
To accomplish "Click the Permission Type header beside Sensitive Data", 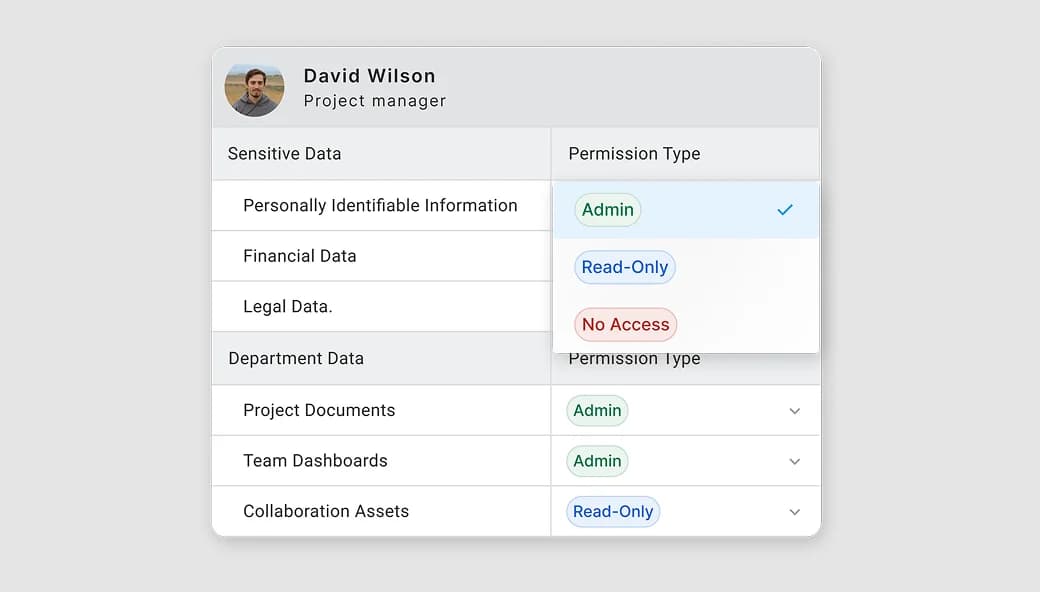I will (634, 154).
